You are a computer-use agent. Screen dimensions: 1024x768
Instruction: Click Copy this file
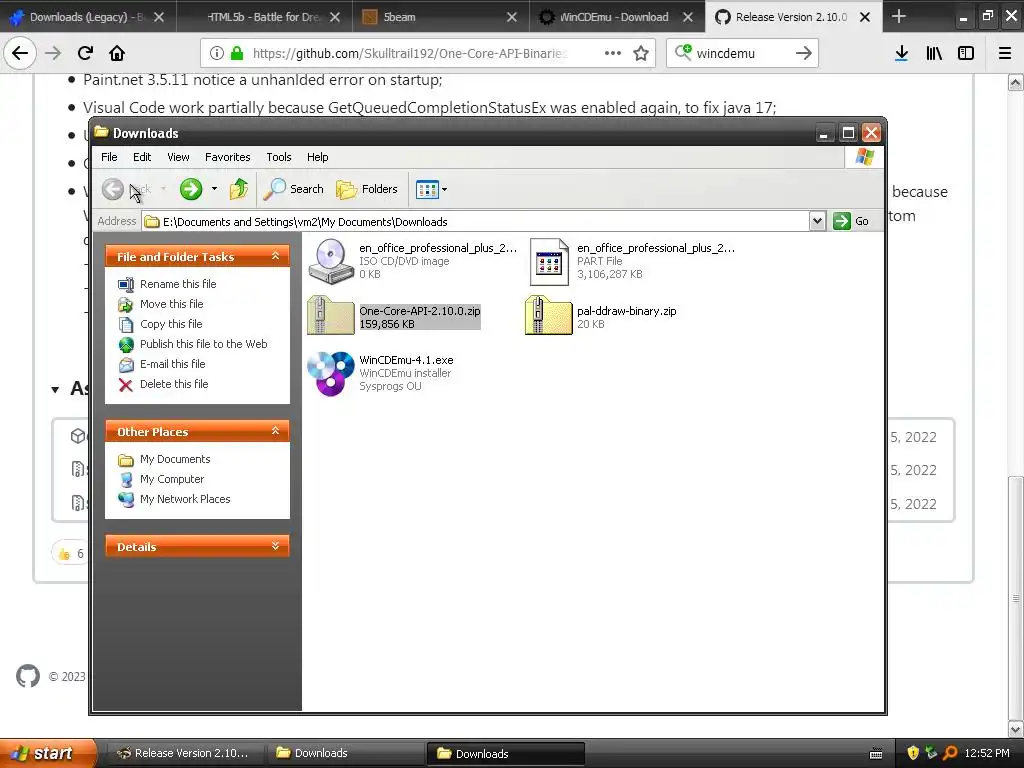pyautogui.click(x=171, y=324)
